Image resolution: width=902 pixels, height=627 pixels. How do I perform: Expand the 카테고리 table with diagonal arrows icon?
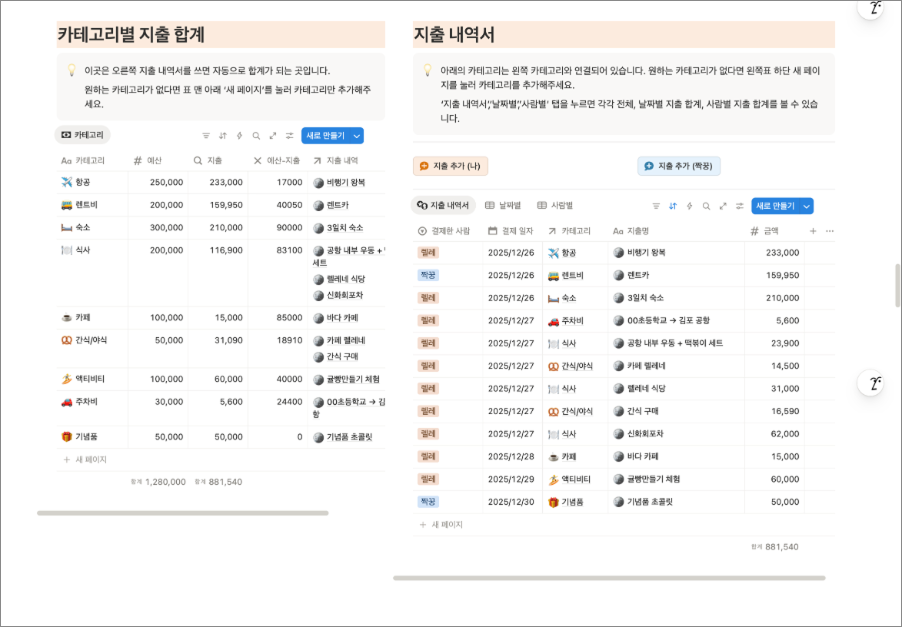(273, 135)
